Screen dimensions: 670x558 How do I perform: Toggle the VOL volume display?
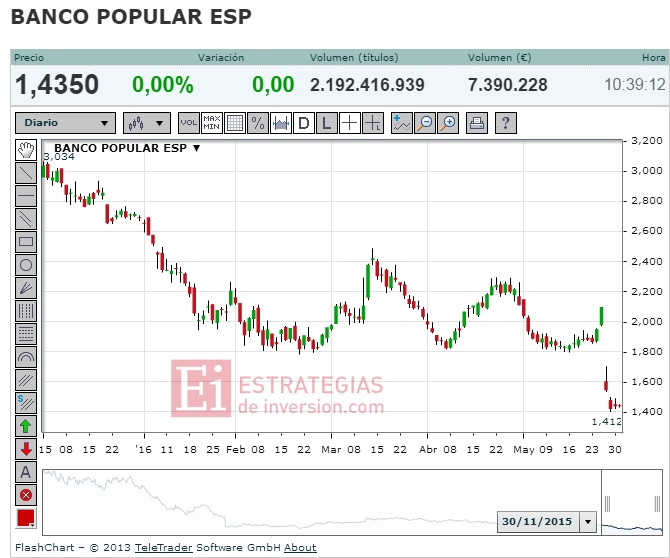pyautogui.click(x=189, y=123)
